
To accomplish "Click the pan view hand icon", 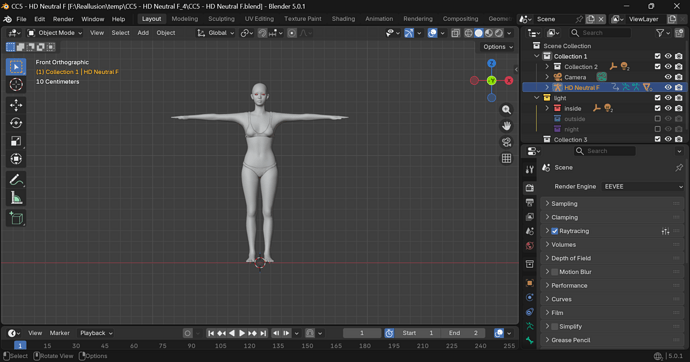I will [506, 126].
